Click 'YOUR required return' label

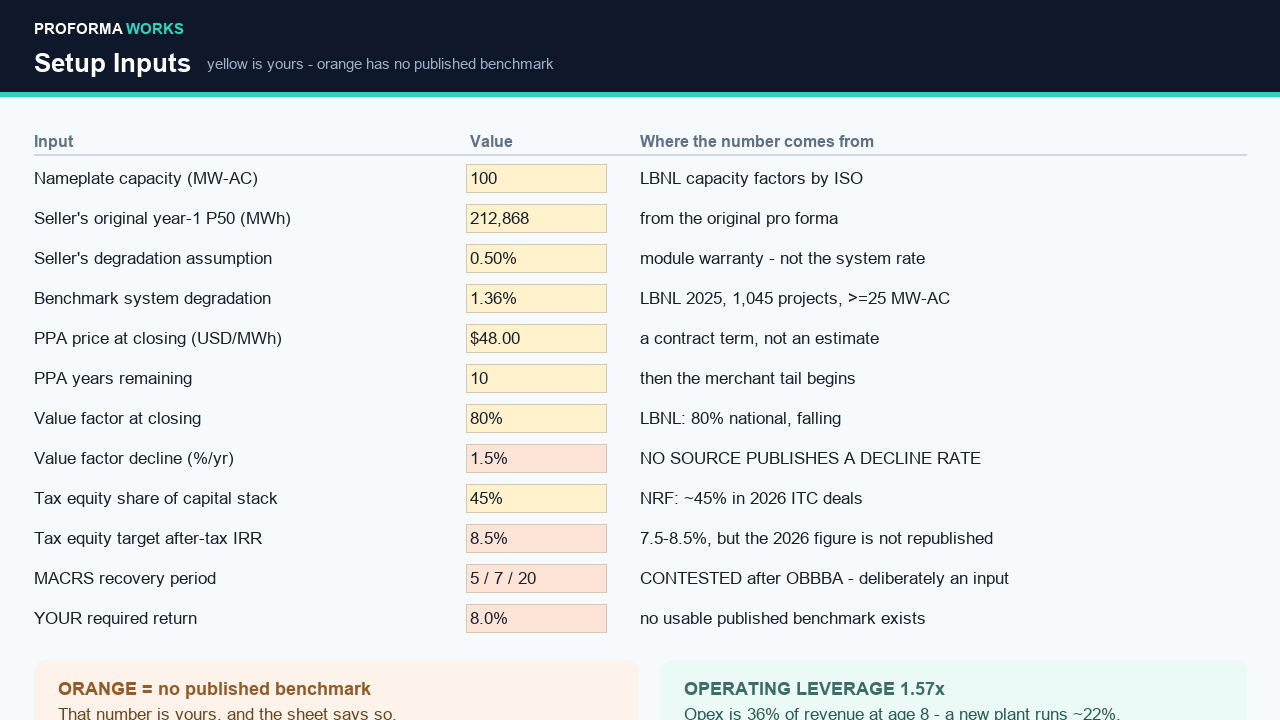[x=115, y=618]
